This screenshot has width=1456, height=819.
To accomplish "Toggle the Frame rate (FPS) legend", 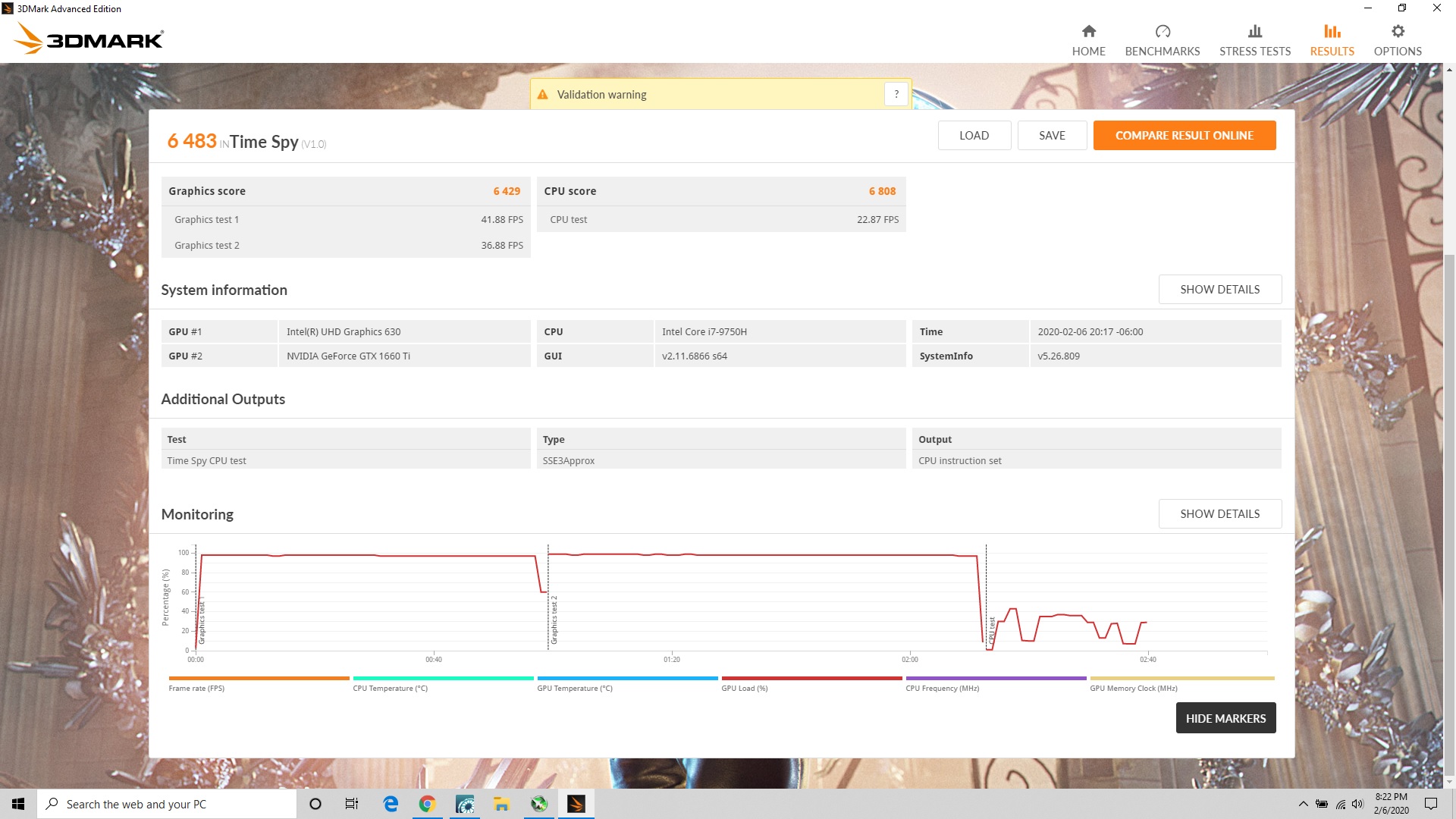I will point(259,684).
